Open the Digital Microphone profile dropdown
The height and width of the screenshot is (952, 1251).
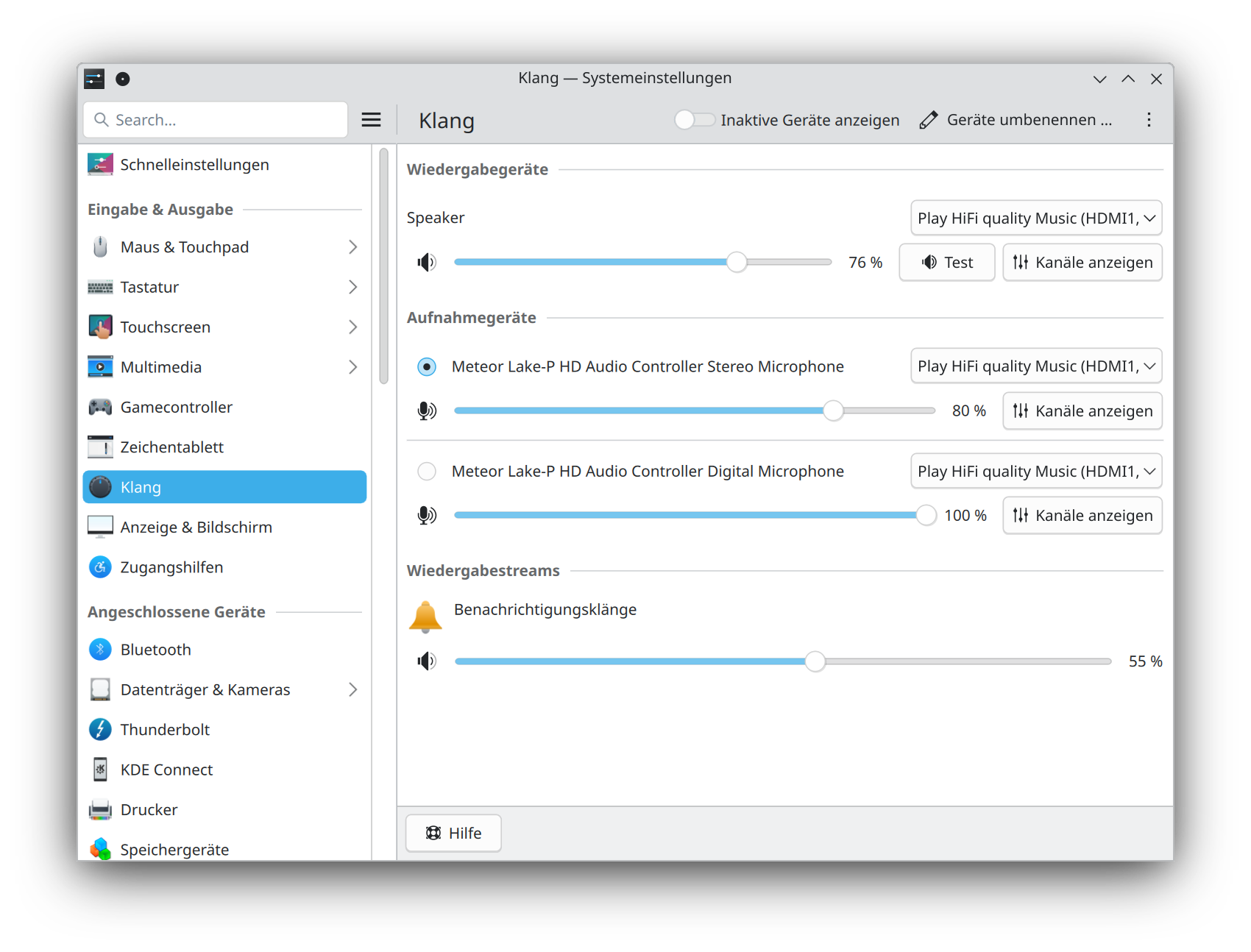click(1036, 471)
